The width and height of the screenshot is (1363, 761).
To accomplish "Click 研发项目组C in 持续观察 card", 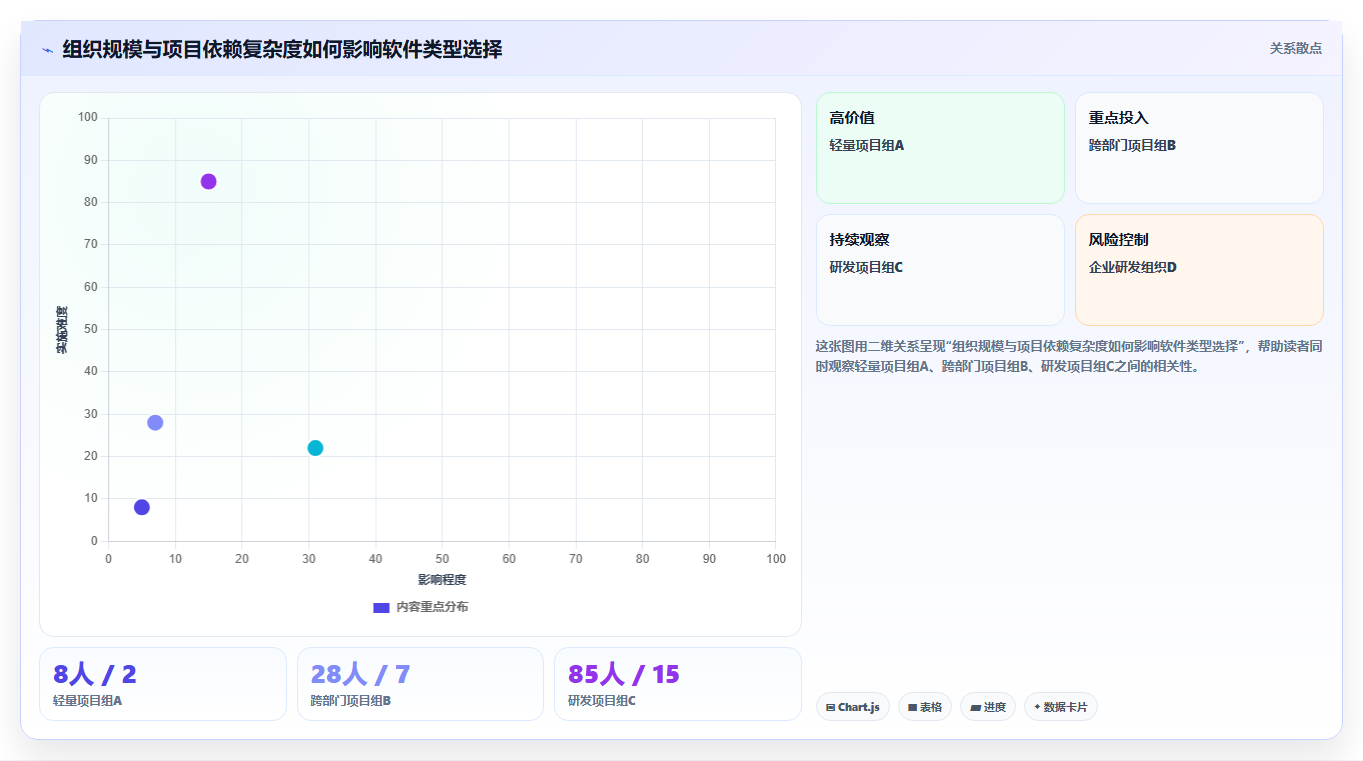I will click(x=867, y=268).
